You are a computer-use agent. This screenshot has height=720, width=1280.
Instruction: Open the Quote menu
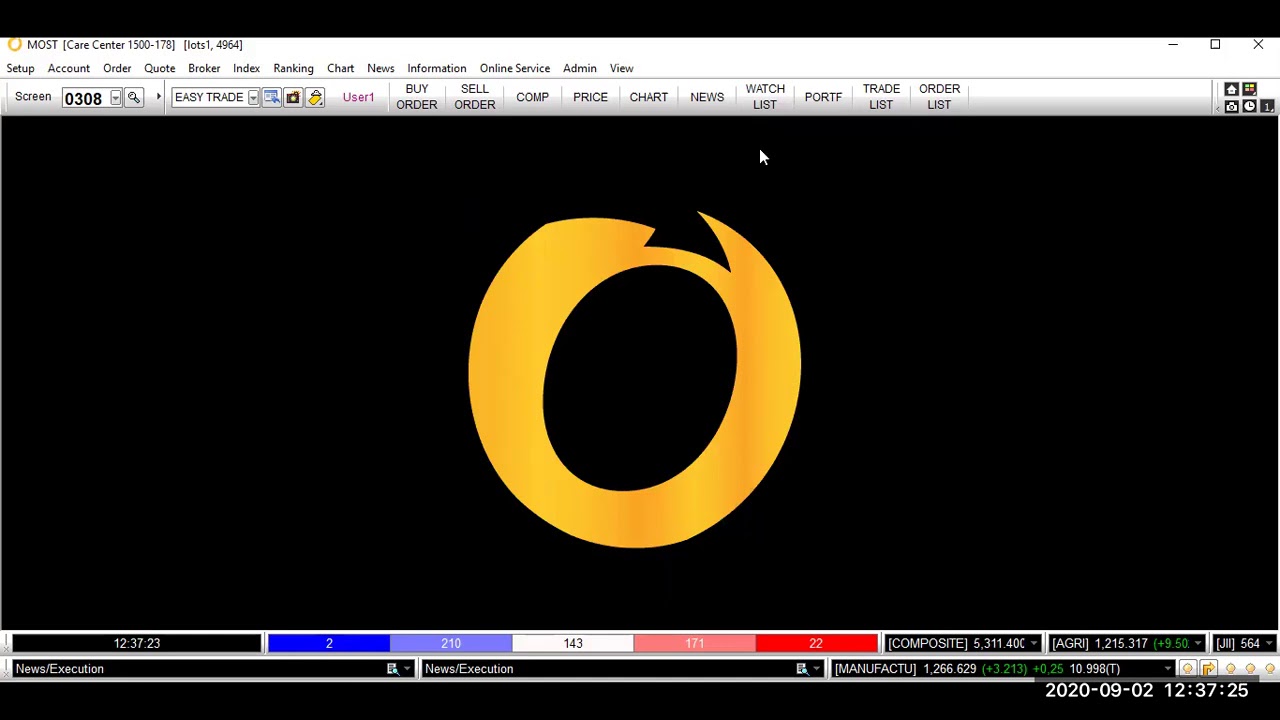click(x=159, y=68)
